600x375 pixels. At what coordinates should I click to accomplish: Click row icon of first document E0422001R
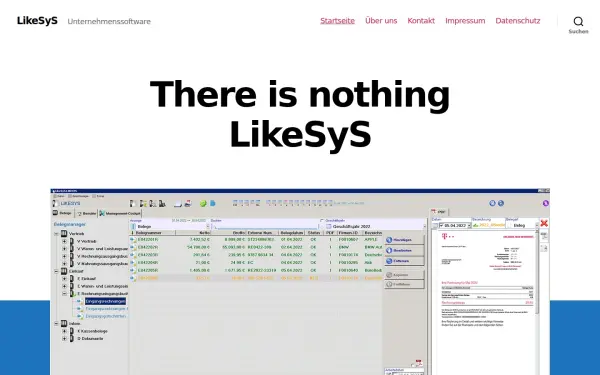coord(133,240)
